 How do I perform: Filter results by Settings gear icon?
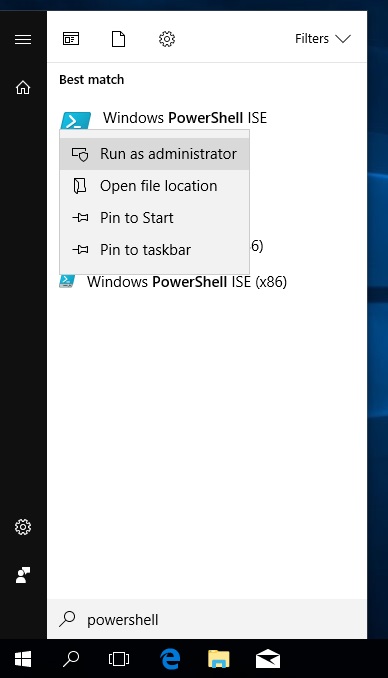(167, 39)
